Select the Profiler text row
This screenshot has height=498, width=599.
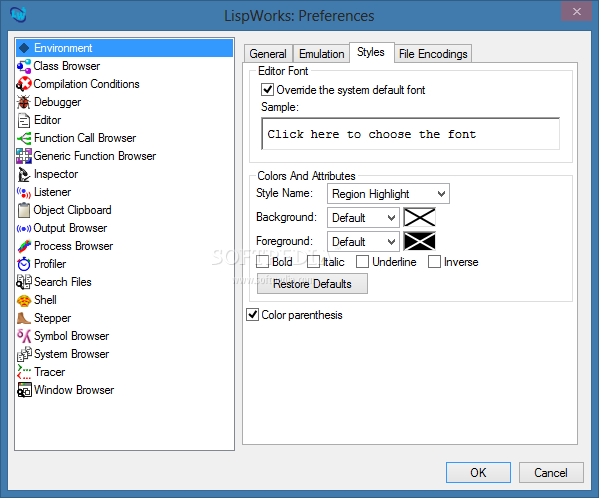(x=125, y=264)
